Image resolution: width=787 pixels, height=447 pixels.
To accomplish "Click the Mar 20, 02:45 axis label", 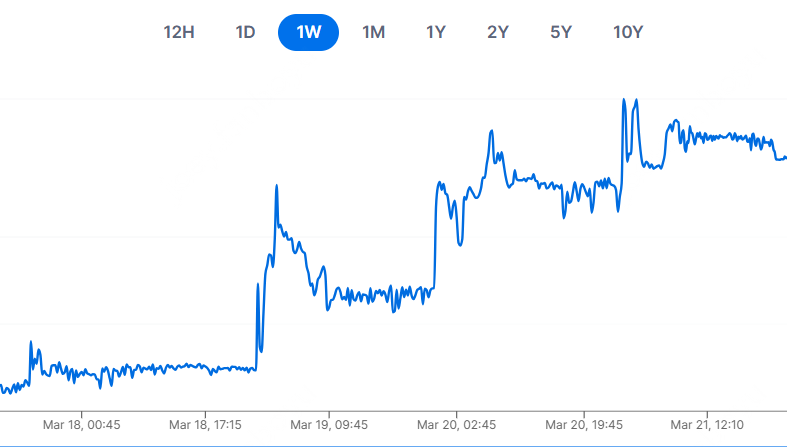I will pyautogui.click(x=457, y=424).
